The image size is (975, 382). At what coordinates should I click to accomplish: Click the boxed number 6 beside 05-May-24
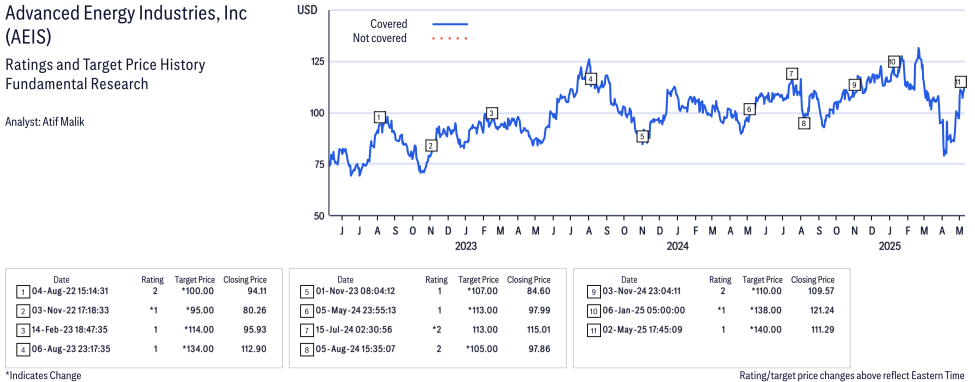click(307, 310)
